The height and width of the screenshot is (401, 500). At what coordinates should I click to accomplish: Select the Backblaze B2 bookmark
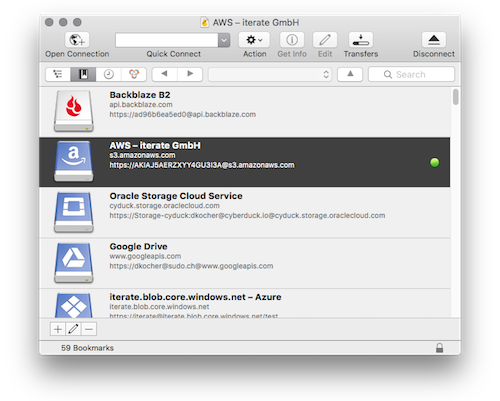tap(245, 112)
